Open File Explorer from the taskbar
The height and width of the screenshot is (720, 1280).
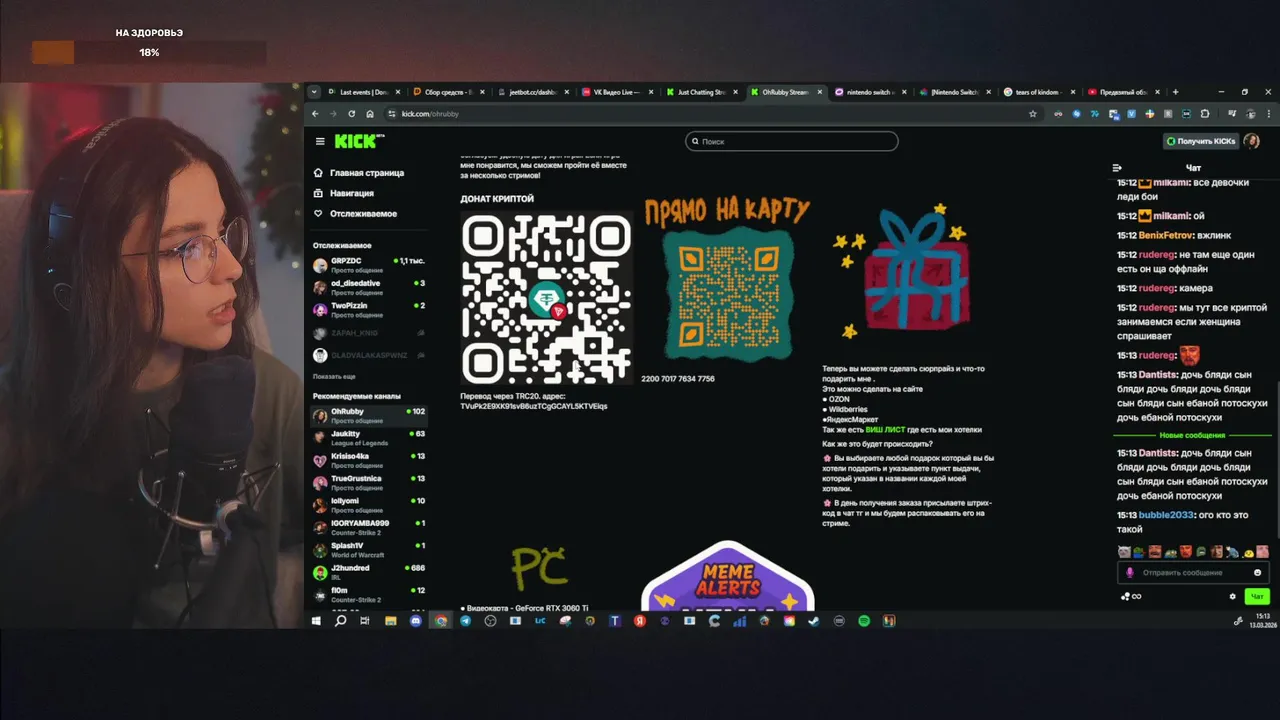click(391, 621)
